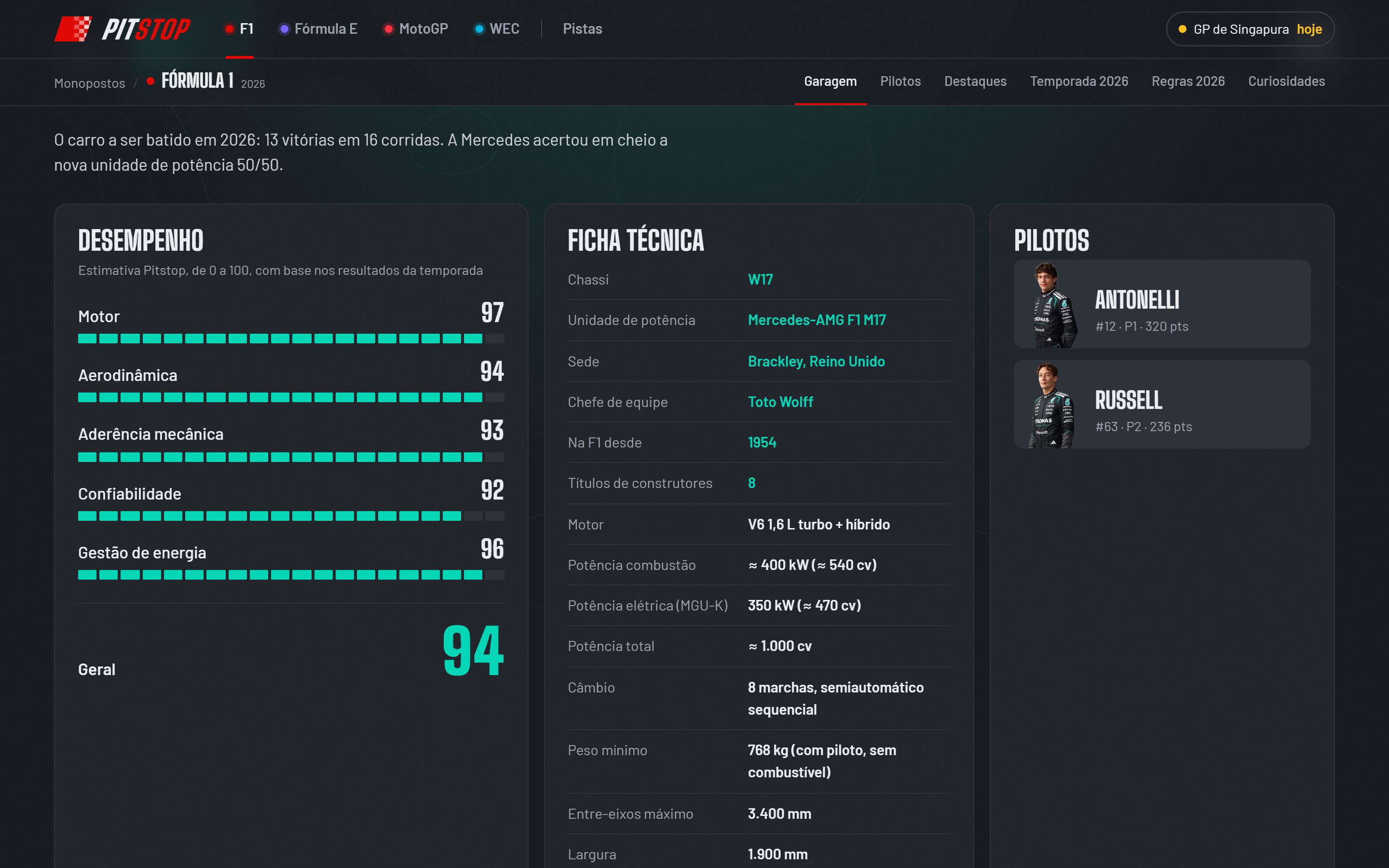This screenshot has width=1389, height=868.
Task: Open the WEC category
Action: 496,29
